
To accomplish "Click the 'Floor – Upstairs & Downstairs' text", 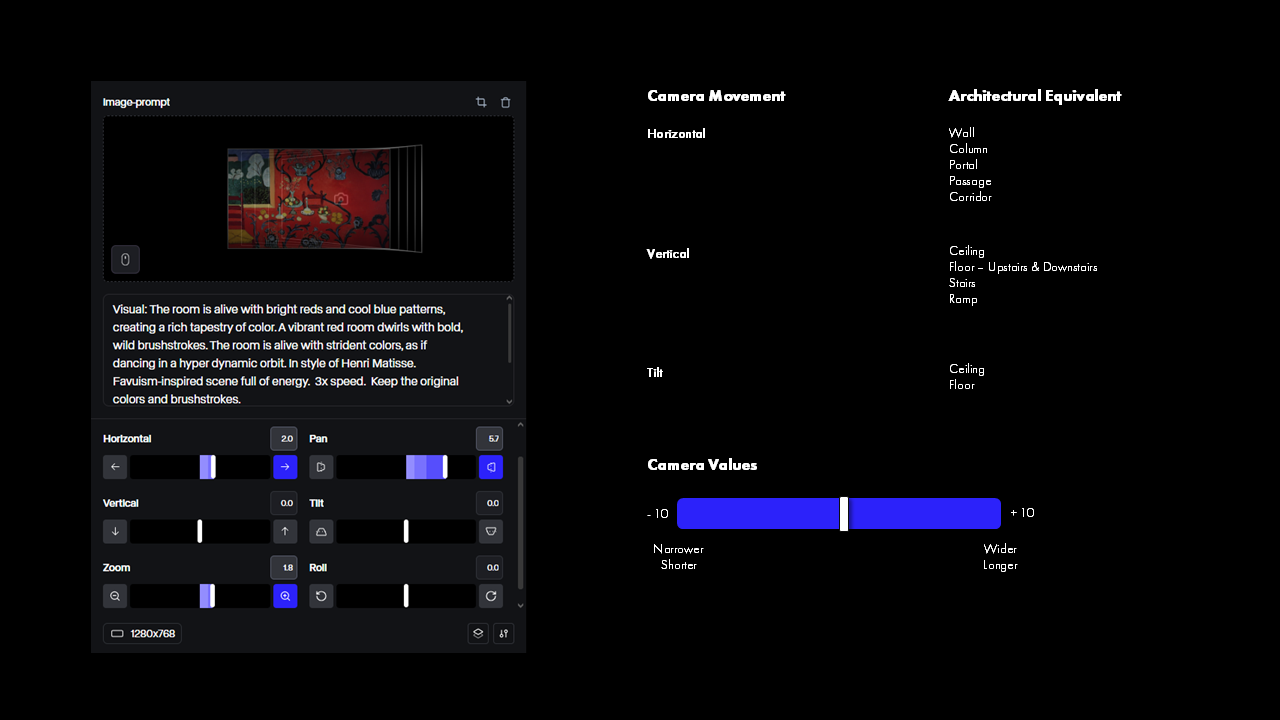I will 1023,267.
